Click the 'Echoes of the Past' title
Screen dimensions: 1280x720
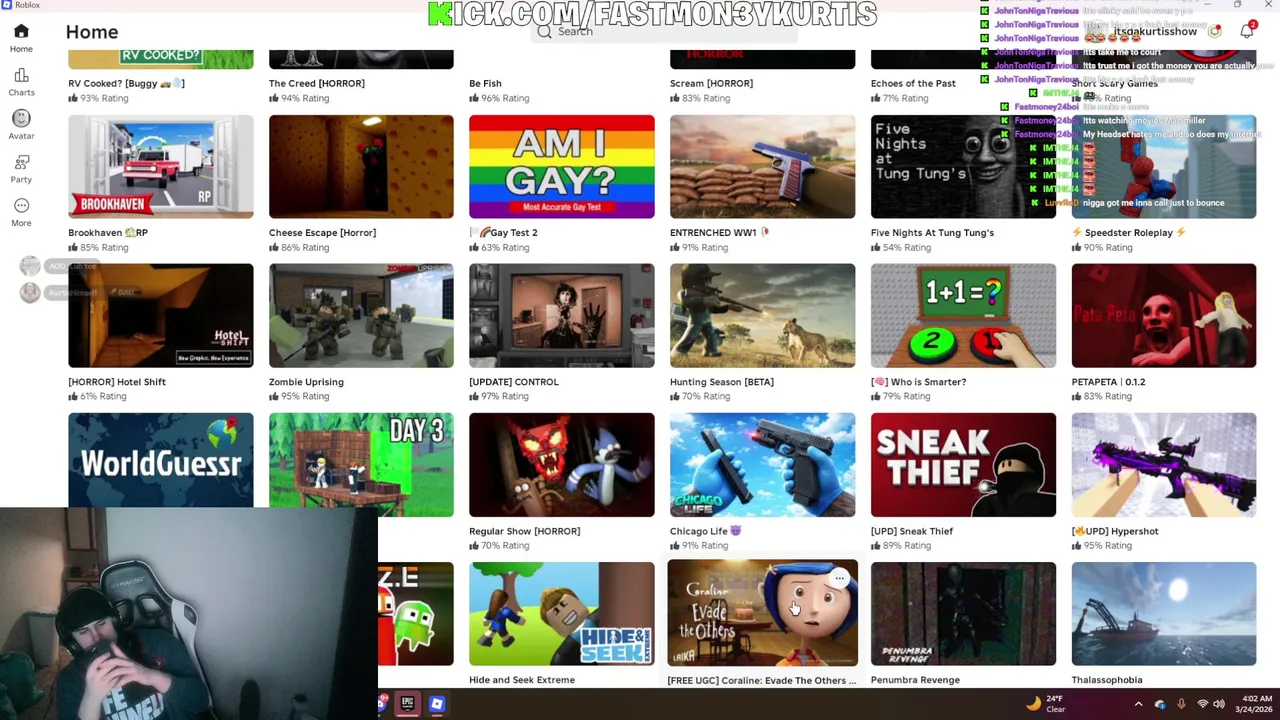click(x=913, y=83)
